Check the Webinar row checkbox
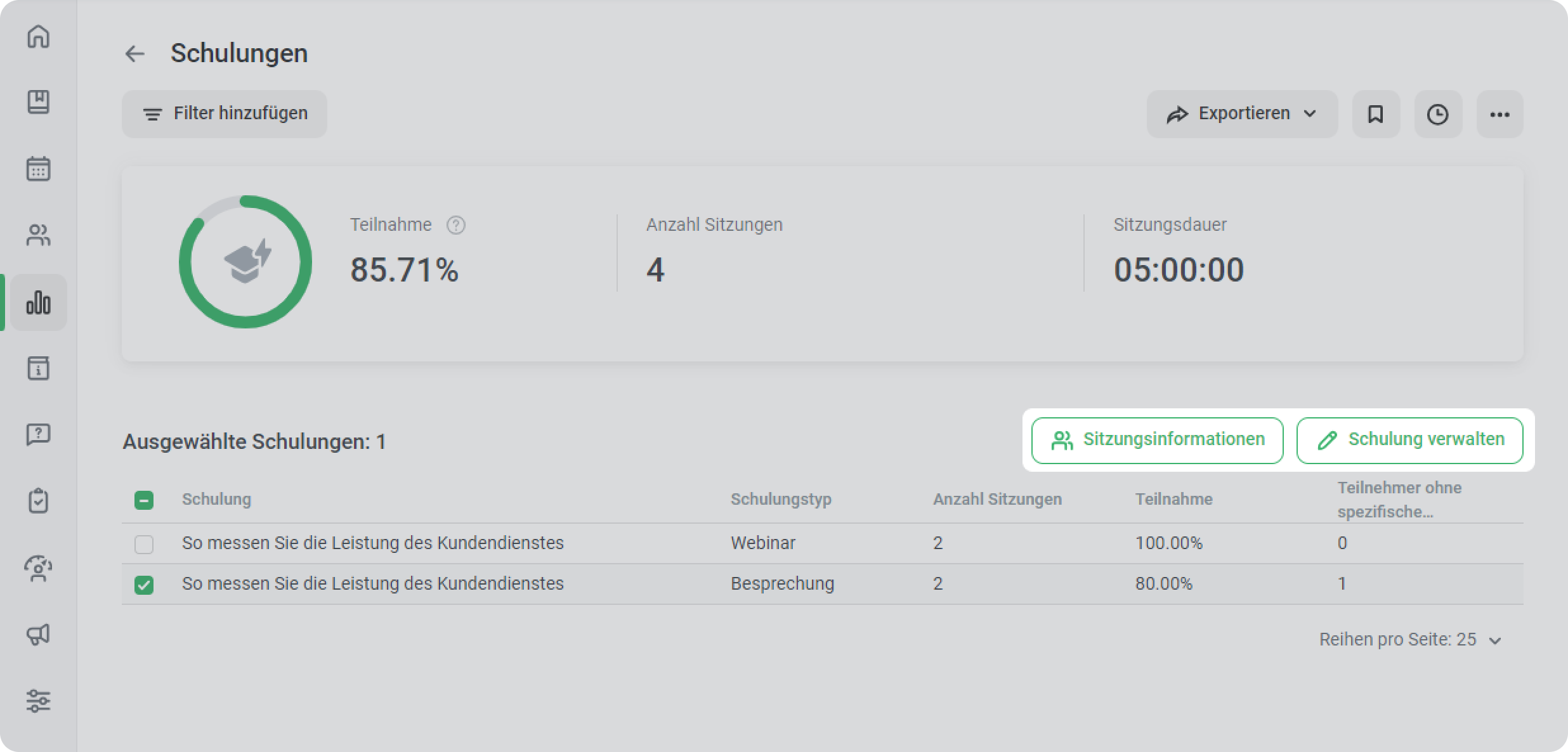The image size is (1568, 752). click(144, 544)
